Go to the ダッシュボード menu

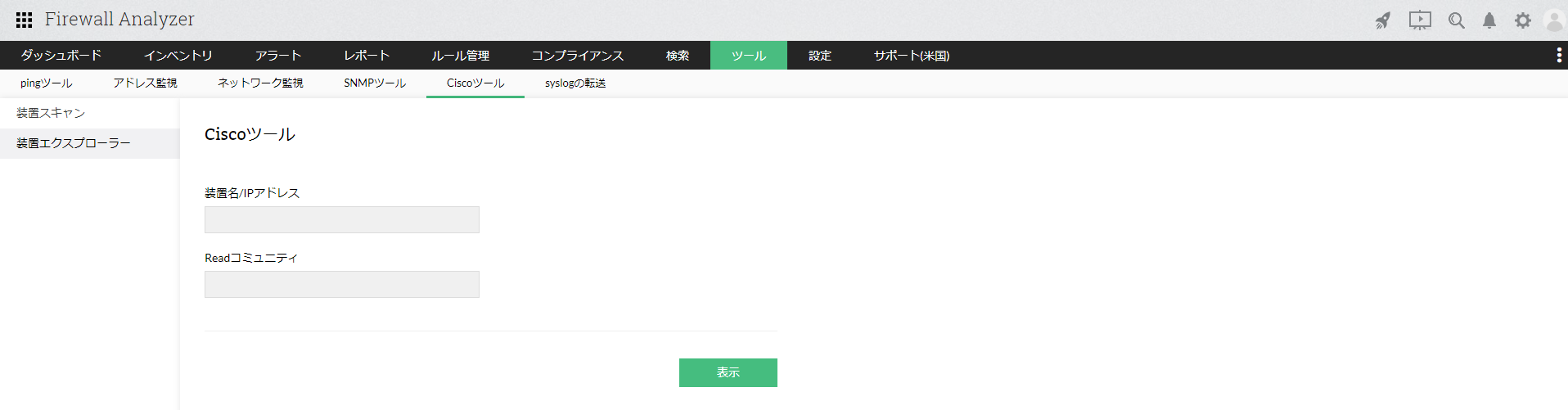click(61, 56)
